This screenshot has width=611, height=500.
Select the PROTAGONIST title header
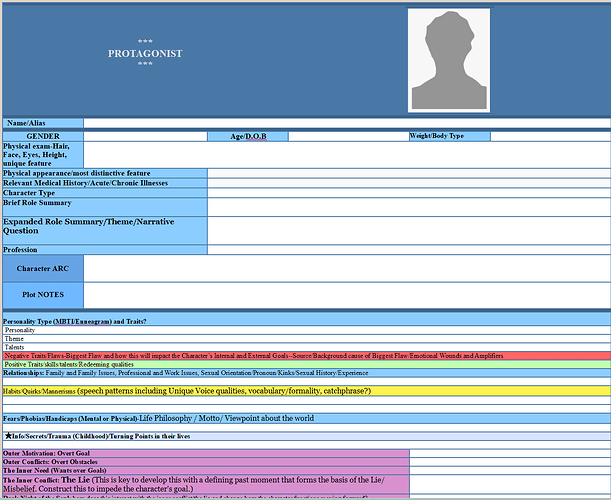point(145,53)
